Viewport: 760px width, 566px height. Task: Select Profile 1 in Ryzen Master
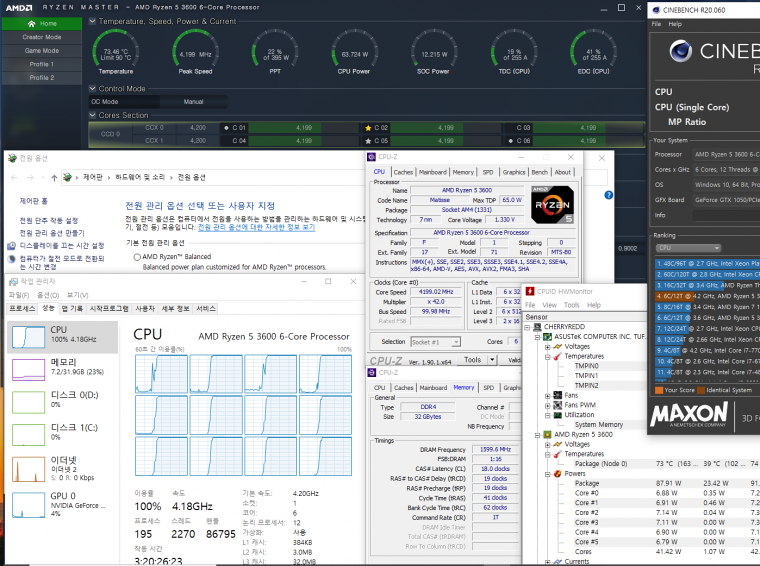[x=42, y=64]
